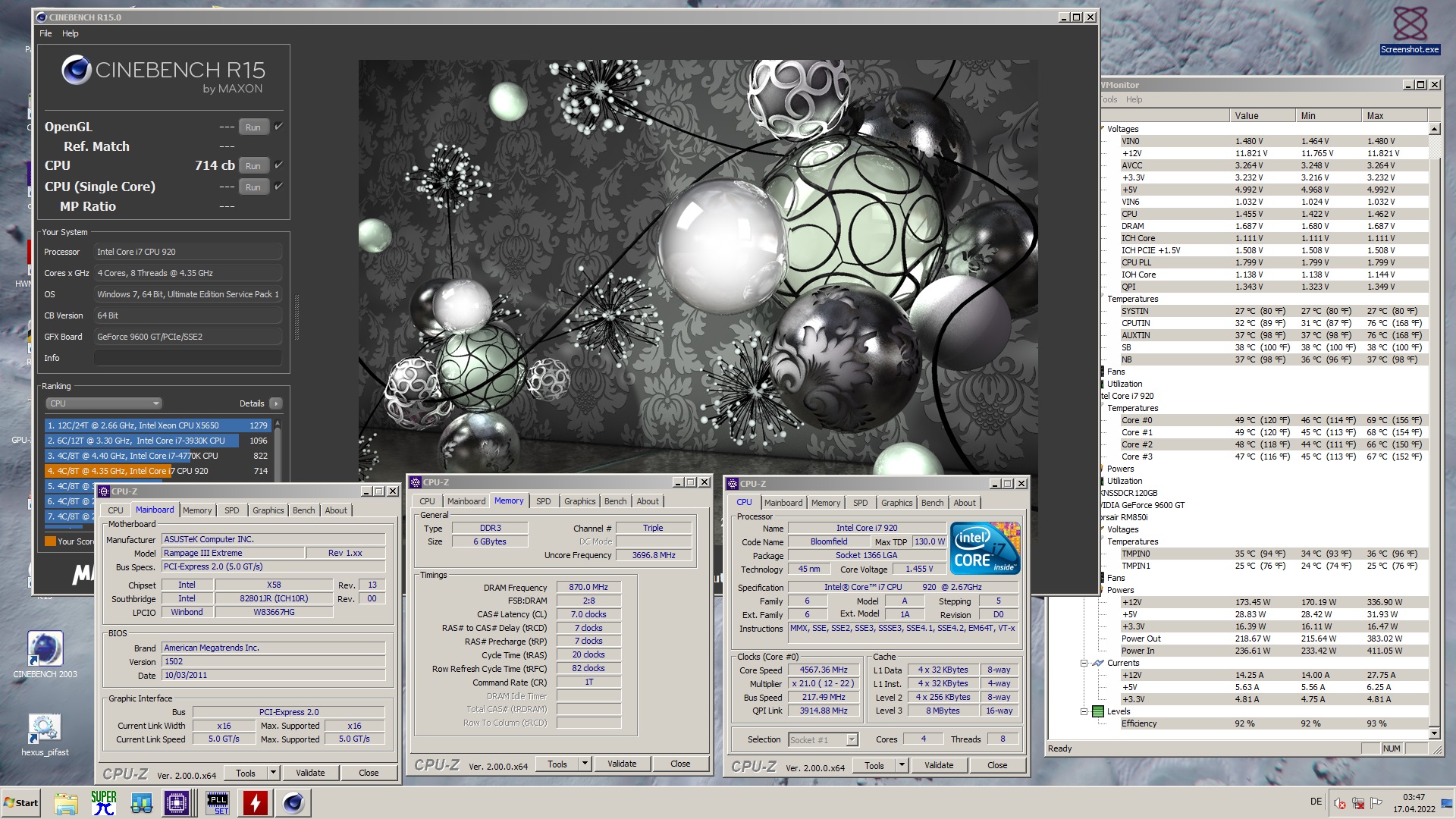Open the PLL SET taskbar icon

click(x=217, y=803)
